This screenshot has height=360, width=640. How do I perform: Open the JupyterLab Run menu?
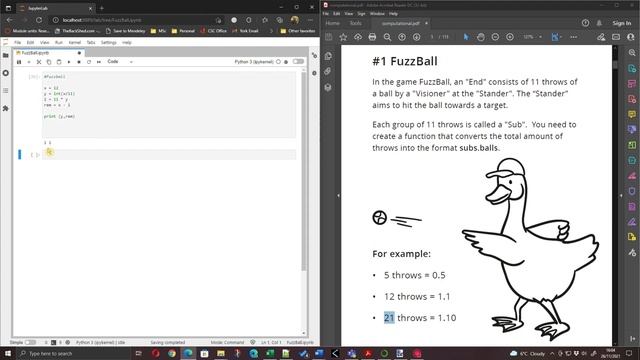(x=59, y=42)
